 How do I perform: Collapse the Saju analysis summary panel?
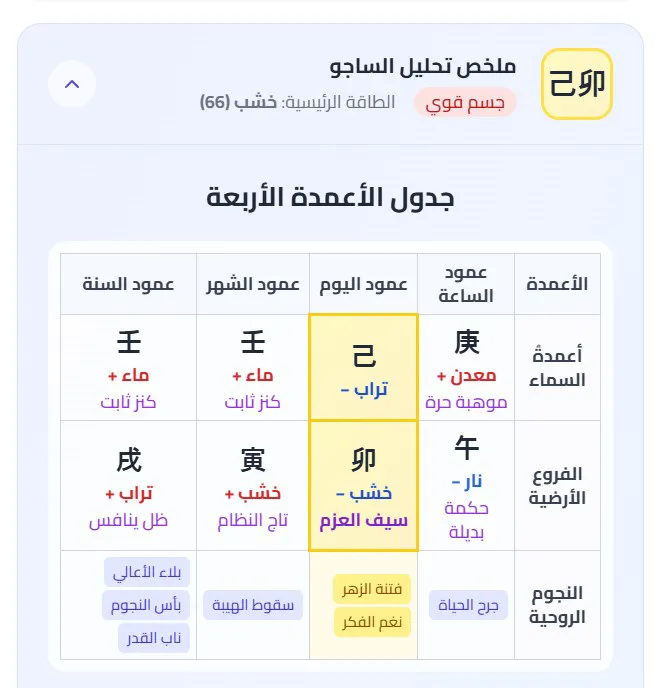point(72,84)
